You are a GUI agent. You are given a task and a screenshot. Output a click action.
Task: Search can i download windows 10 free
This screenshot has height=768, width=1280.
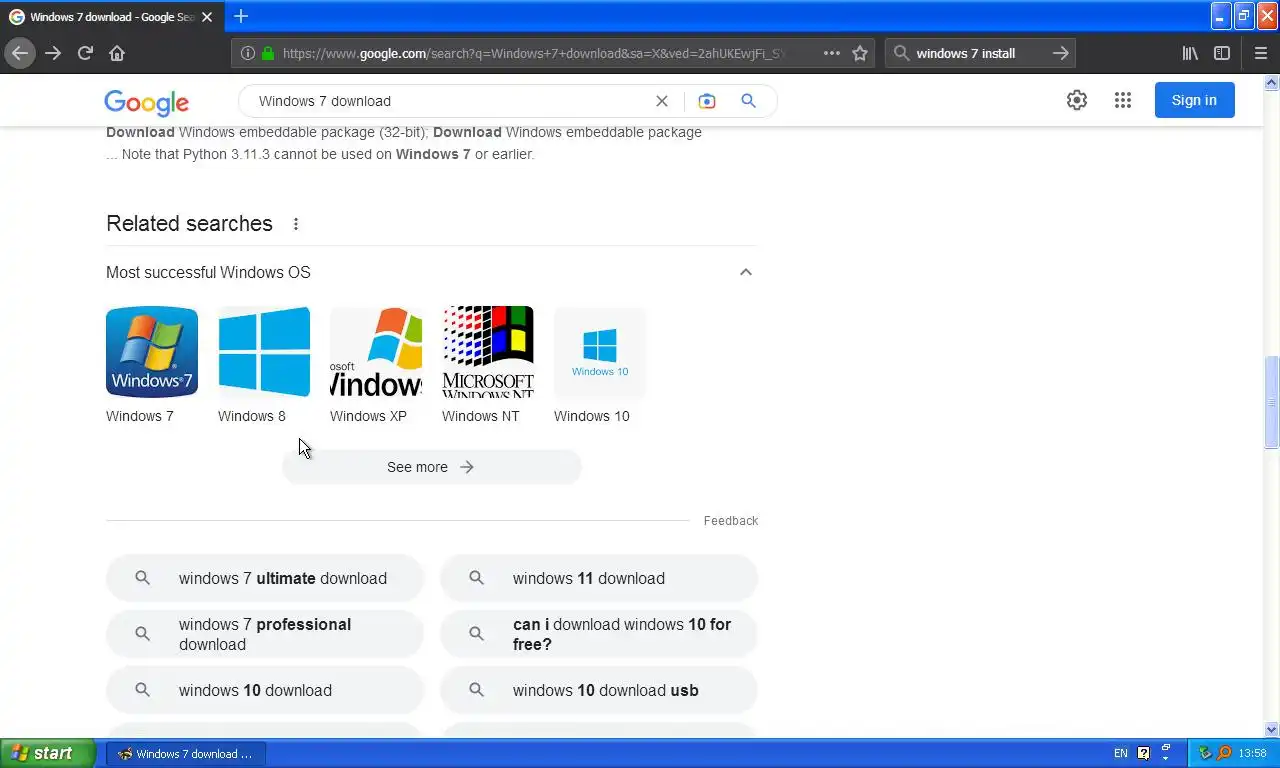point(599,634)
